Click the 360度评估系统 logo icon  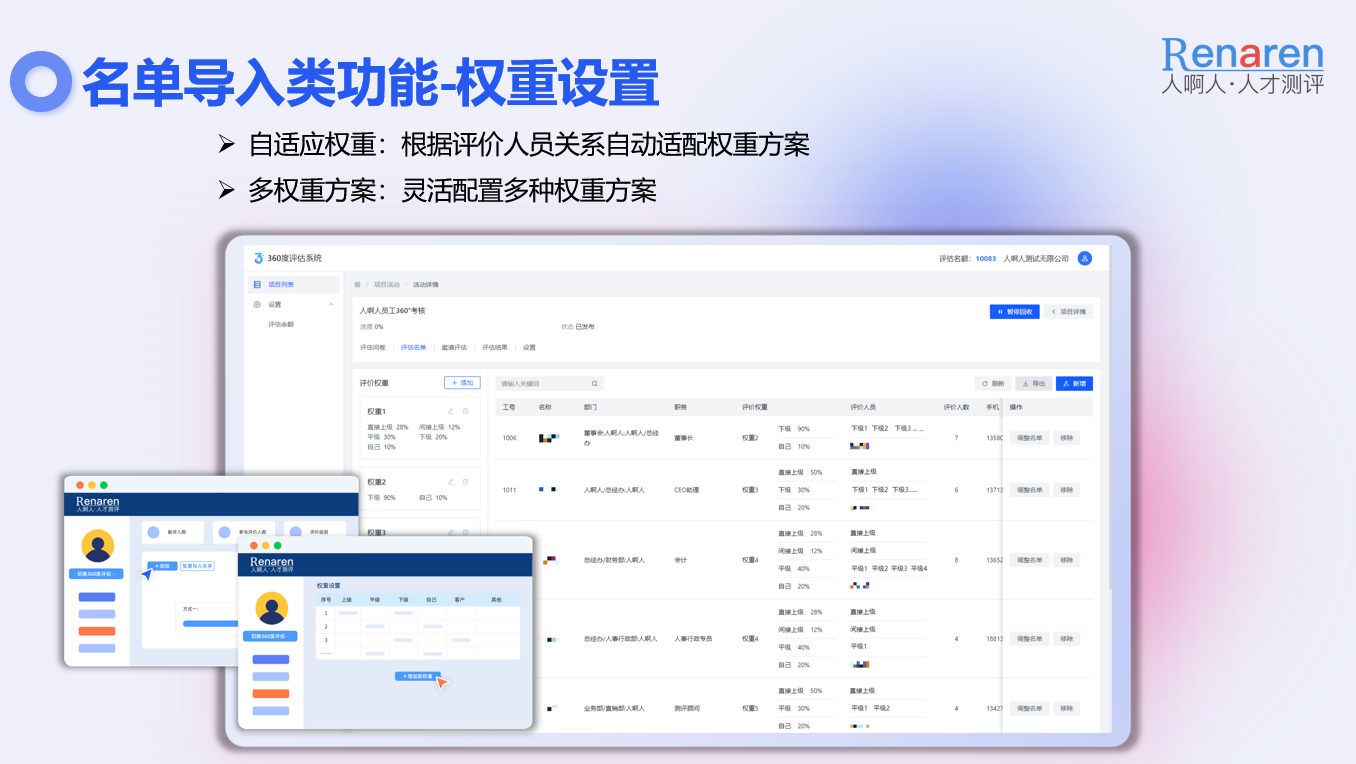[x=258, y=258]
